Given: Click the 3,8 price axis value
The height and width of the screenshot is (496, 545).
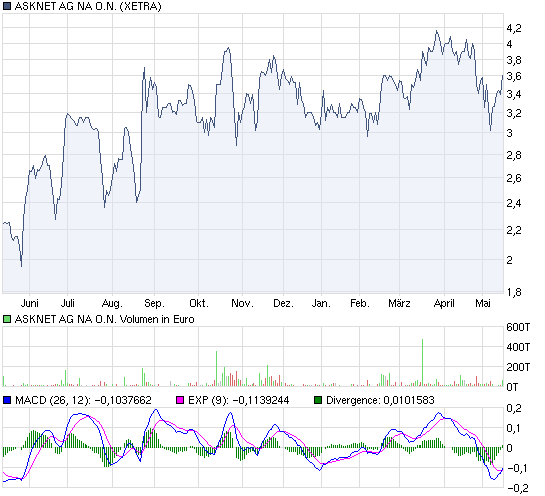Looking at the screenshot, I should (514, 60).
